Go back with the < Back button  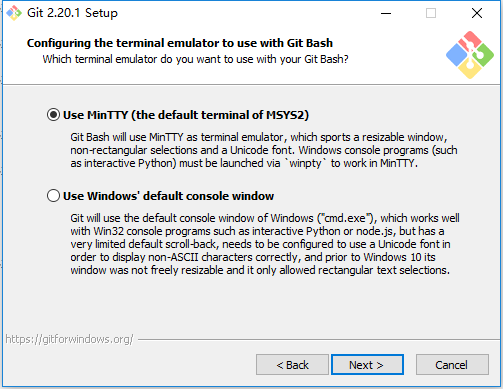[292, 365]
